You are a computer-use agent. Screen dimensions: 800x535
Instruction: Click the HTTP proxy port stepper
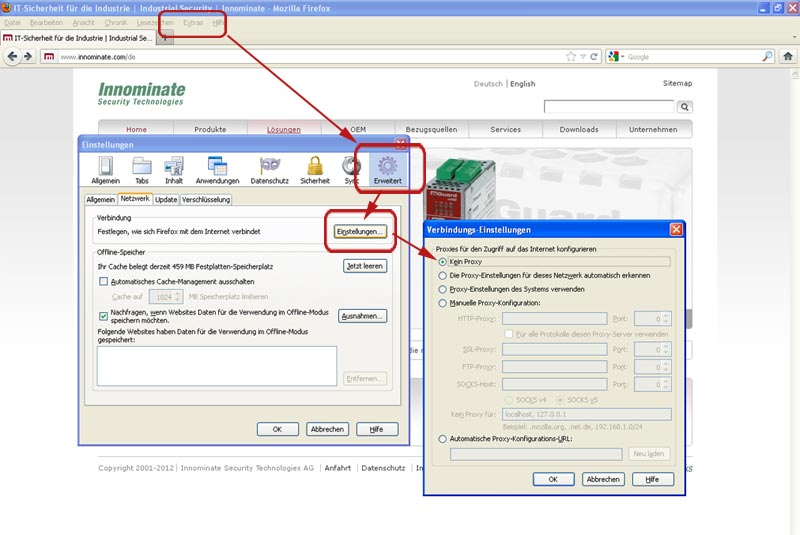coord(666,318)
